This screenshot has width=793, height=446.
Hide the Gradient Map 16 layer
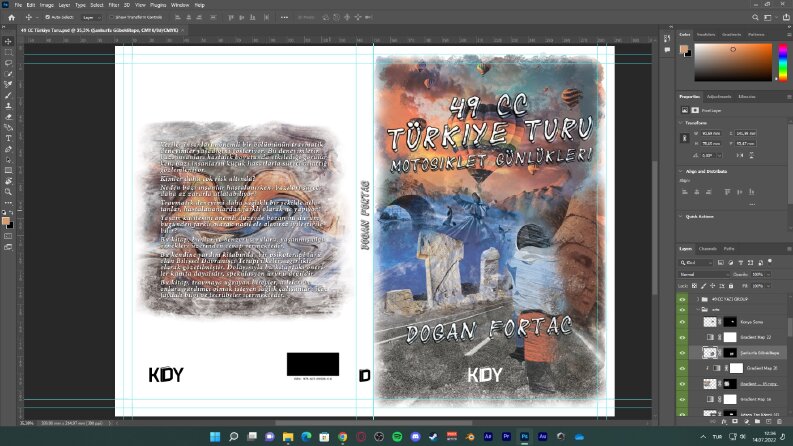(682, 399)
